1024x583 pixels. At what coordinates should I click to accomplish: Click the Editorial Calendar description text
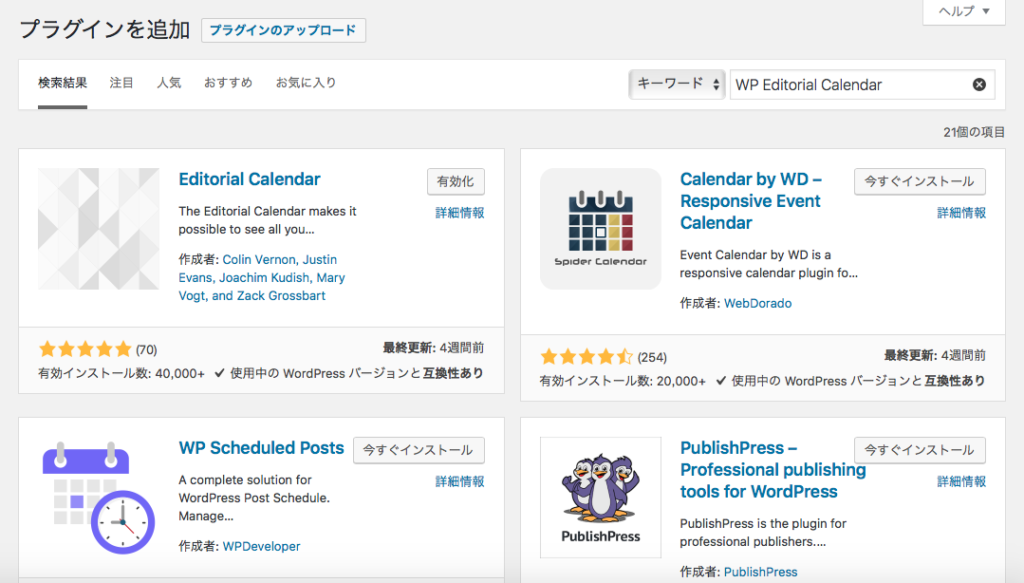coord(267,221)
